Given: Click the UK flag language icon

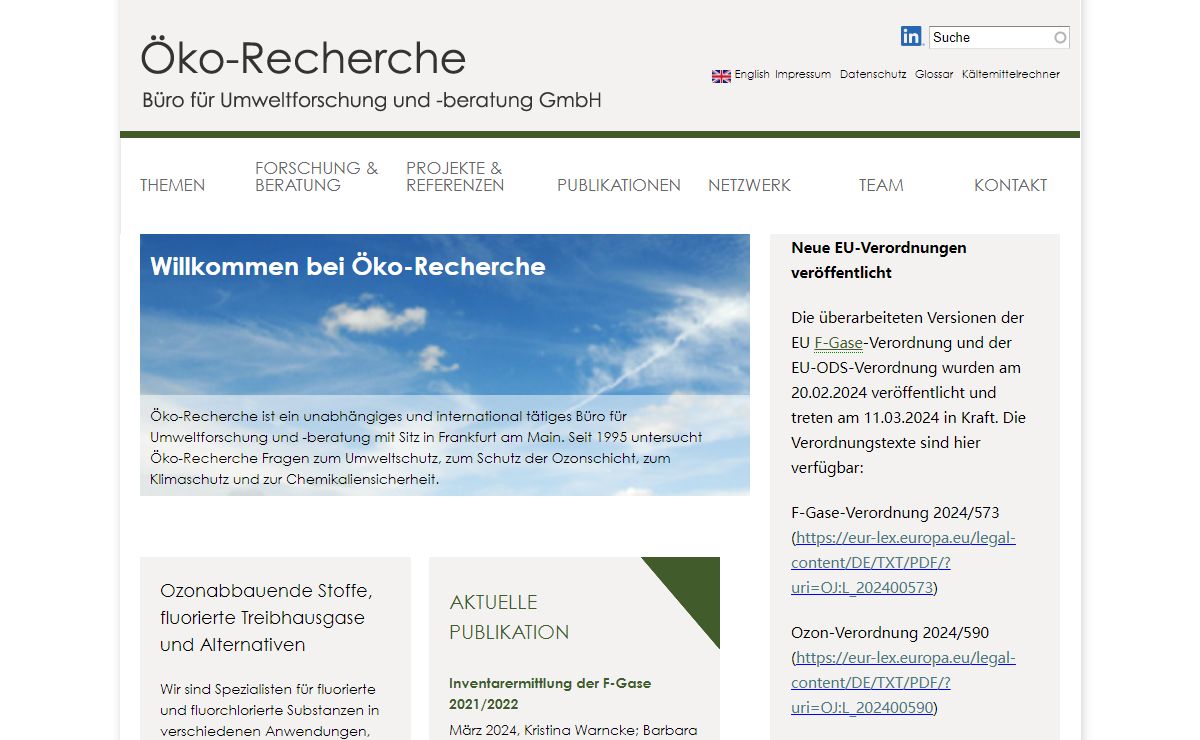Looking at the screenshot, I should (721, 76).
